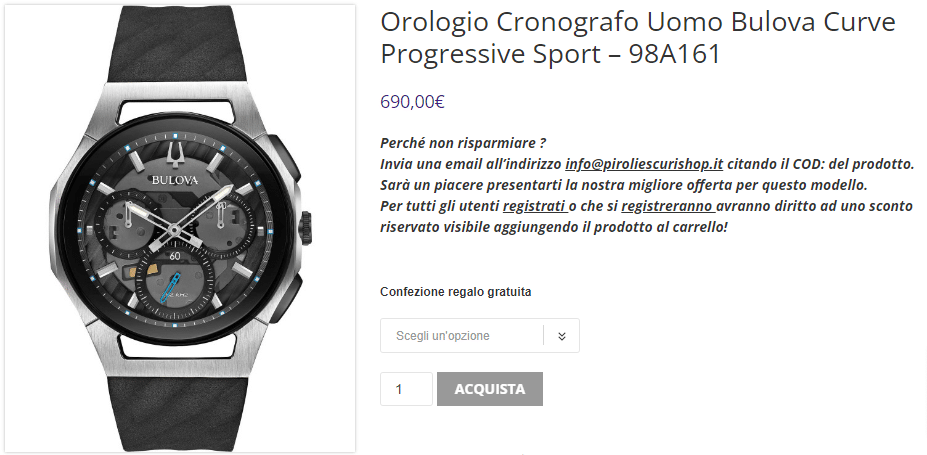Focus the quantity input field showing 1
Image resolution: width=927 pixels, height=455 pixels.
click(406, 389)
